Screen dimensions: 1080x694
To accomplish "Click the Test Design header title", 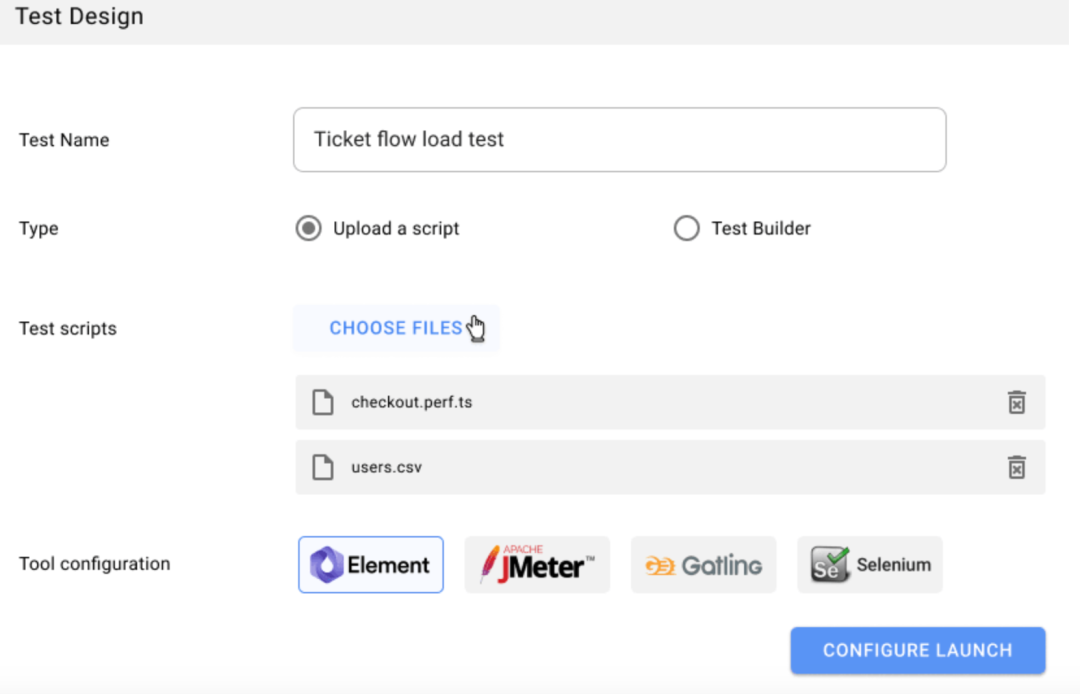I will tap(79, 17).
